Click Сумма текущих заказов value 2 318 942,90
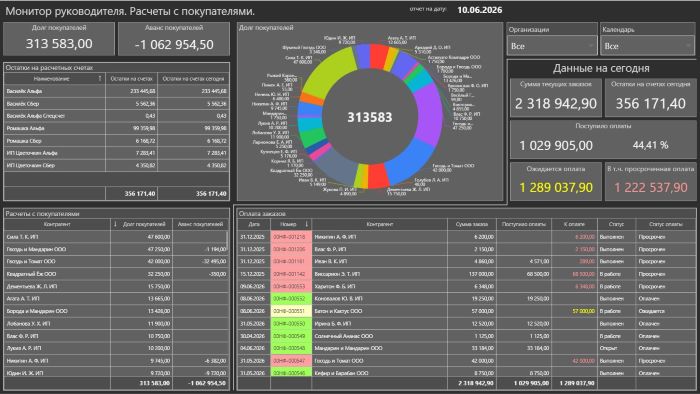 point(556,104)
